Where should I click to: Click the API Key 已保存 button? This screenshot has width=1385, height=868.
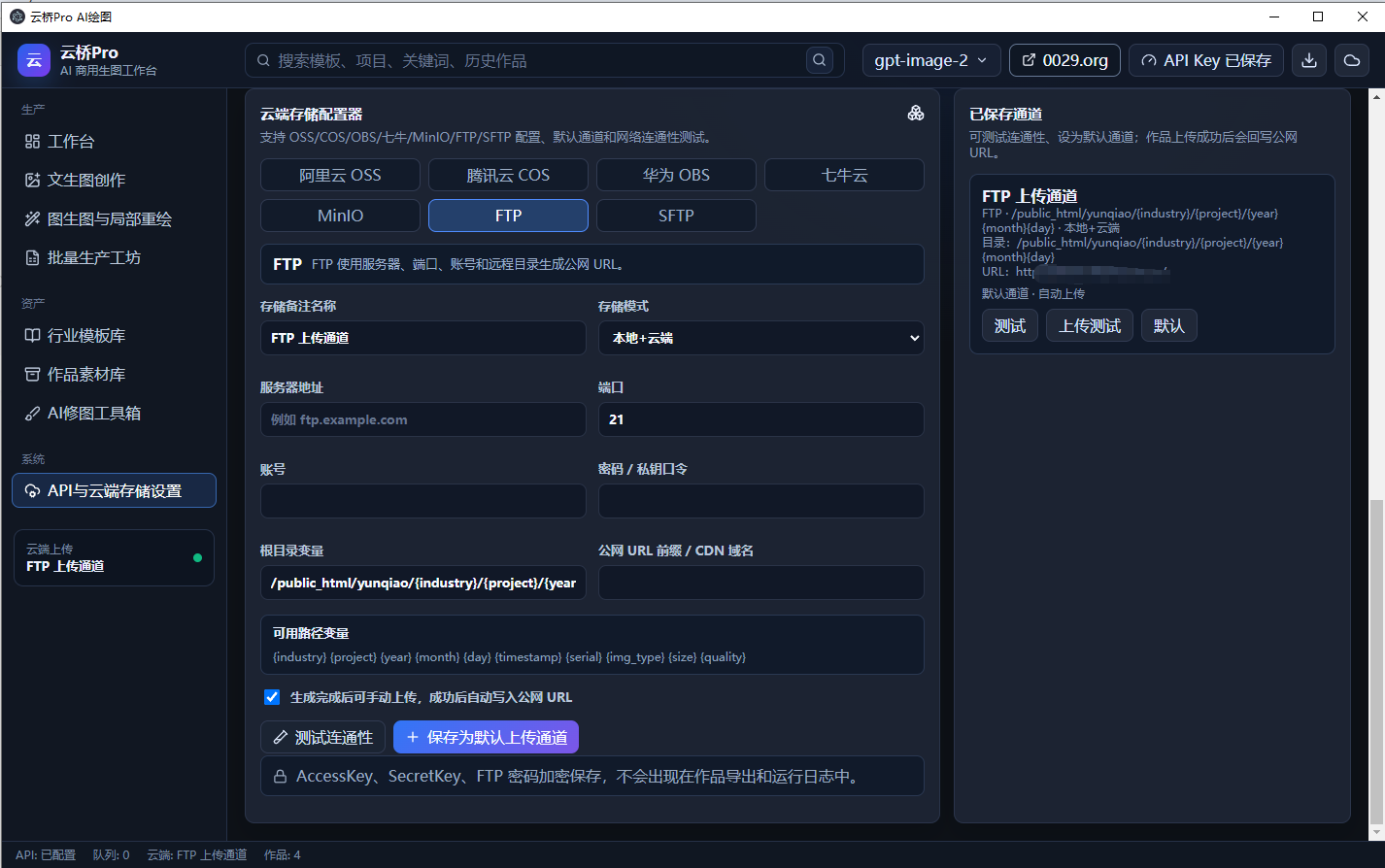tap(1205, 60)
